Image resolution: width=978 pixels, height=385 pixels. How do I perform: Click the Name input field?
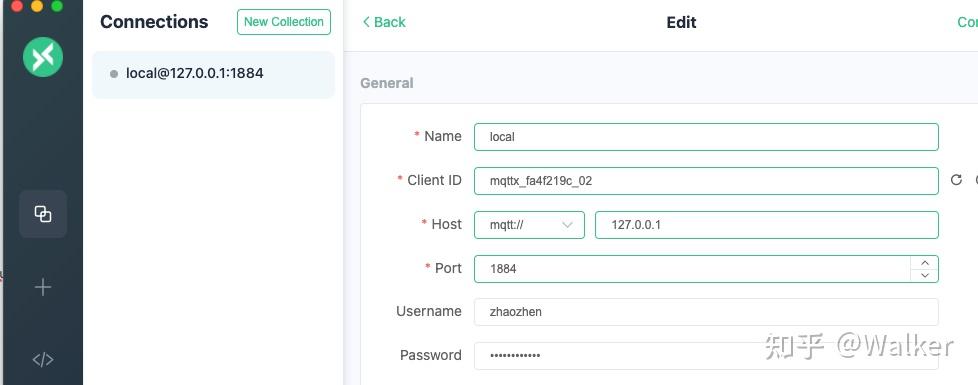706,137
